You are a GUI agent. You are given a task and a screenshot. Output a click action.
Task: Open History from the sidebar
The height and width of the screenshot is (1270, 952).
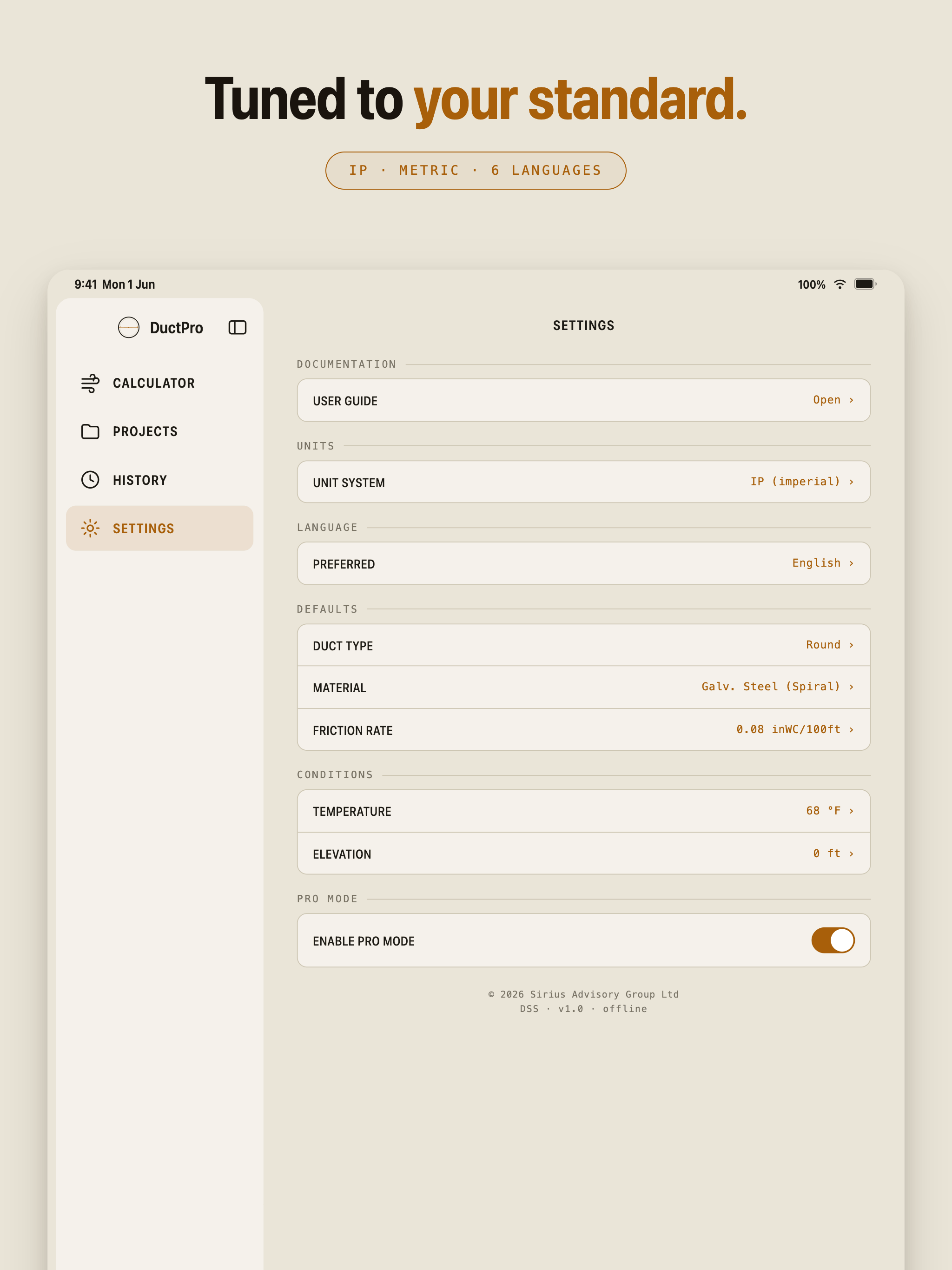(159, 479)
